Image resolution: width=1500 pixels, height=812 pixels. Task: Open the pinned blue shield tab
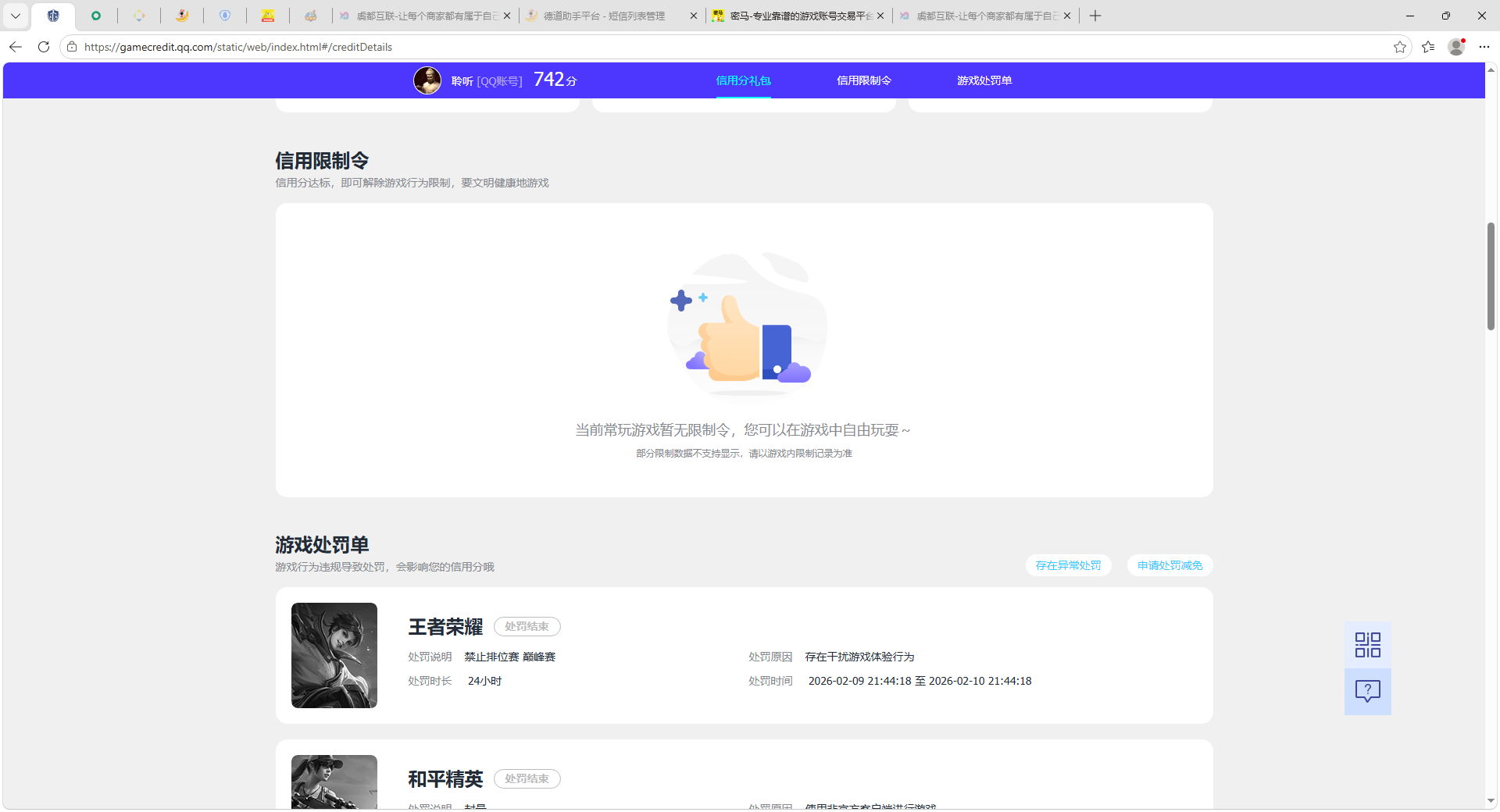[225, 16]
